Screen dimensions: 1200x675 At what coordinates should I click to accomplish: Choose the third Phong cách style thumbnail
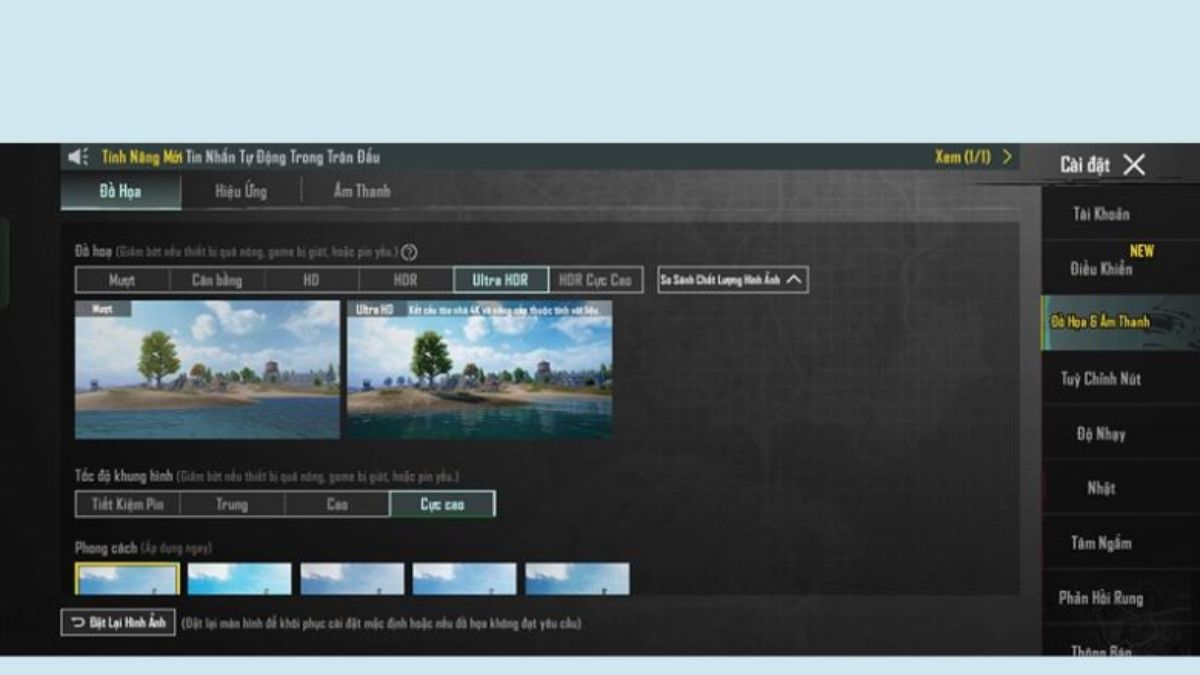click(x=352, y=579)
